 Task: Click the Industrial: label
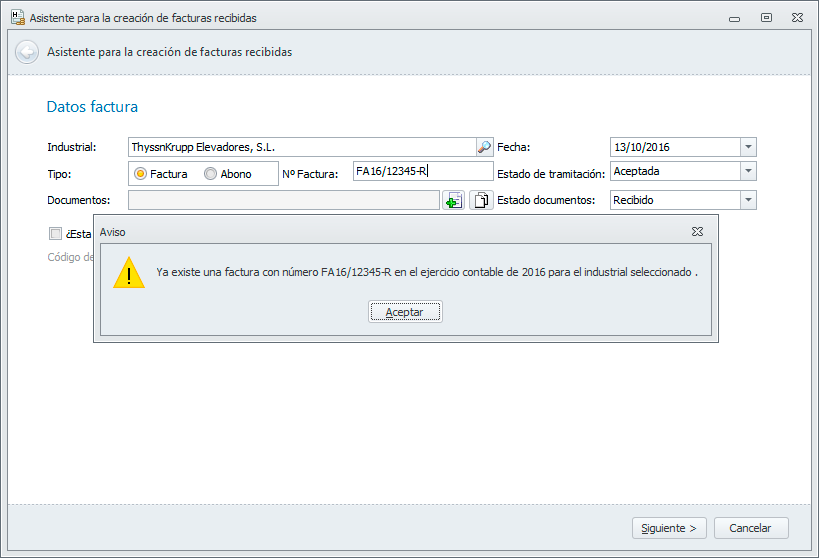72,147
